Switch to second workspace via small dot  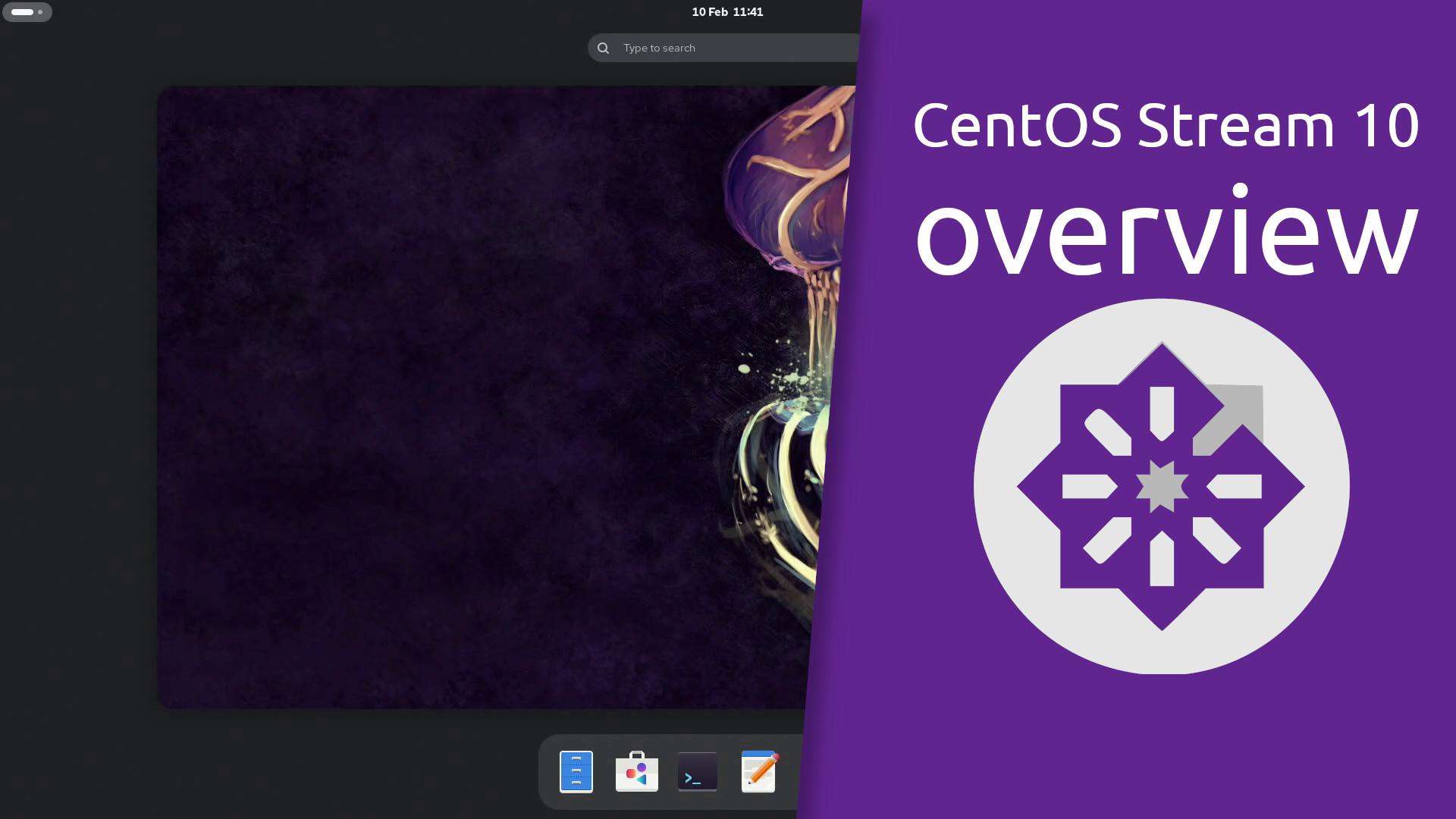[40, 12]
